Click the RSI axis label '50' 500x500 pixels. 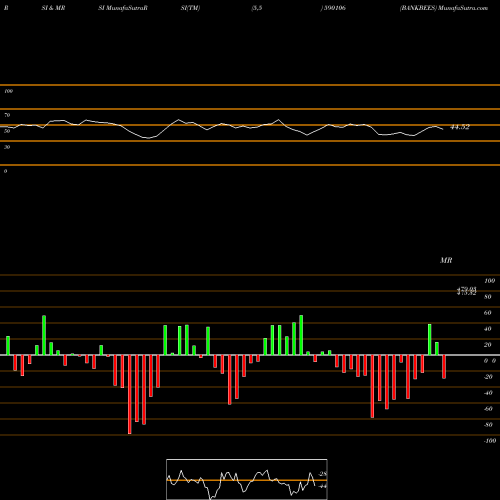pos(7,131)
